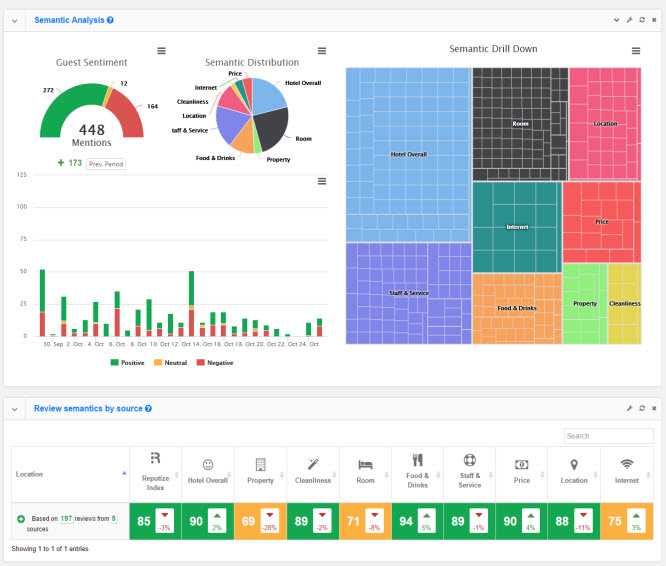Click the Hotel Overall block in treemap
This screenshot has height=566, width=666.
pyautogui.click(x=408, y=154)
